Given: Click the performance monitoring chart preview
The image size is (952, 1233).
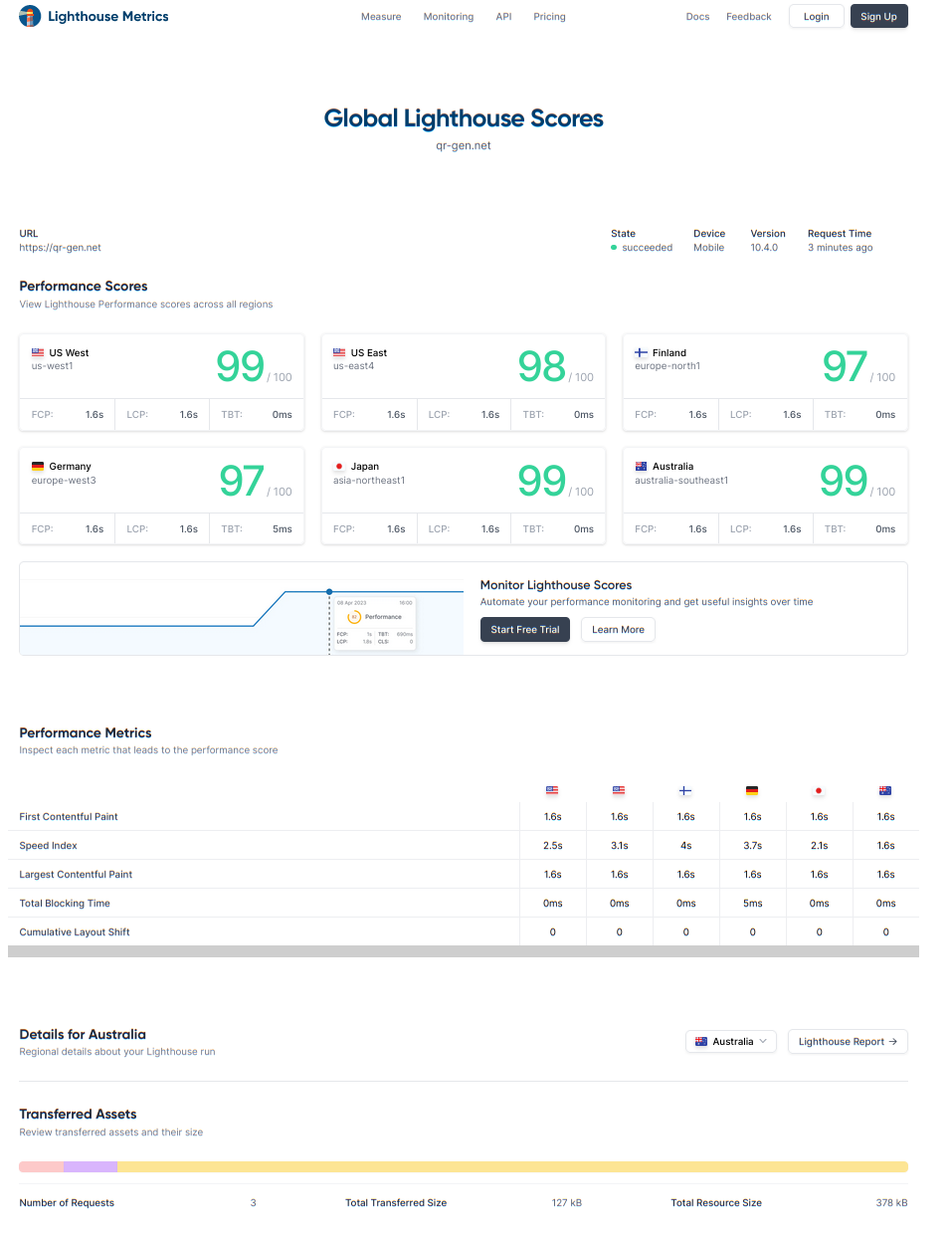Looking at the screenshot, I should pyautogui.click(x=242, y=609).
